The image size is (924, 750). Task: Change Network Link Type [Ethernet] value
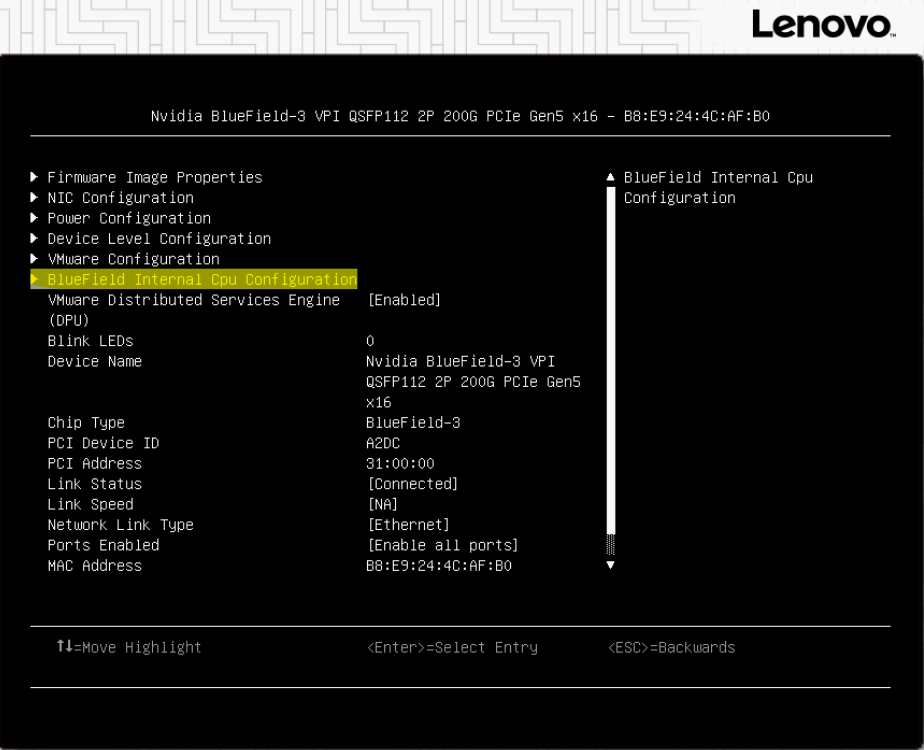pos(408,525)
